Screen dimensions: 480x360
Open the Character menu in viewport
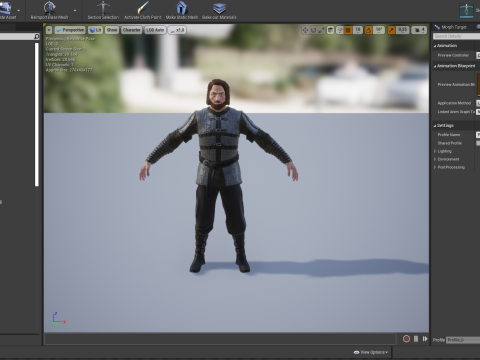pos(131,30)
